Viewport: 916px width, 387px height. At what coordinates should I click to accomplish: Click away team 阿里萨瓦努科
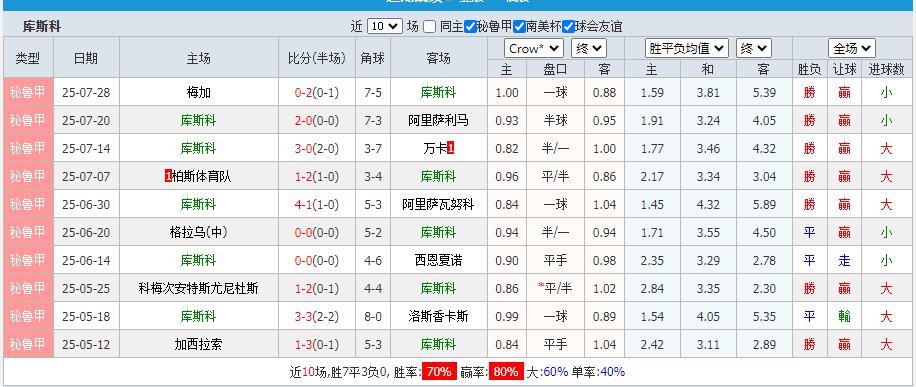click(438, 205)
